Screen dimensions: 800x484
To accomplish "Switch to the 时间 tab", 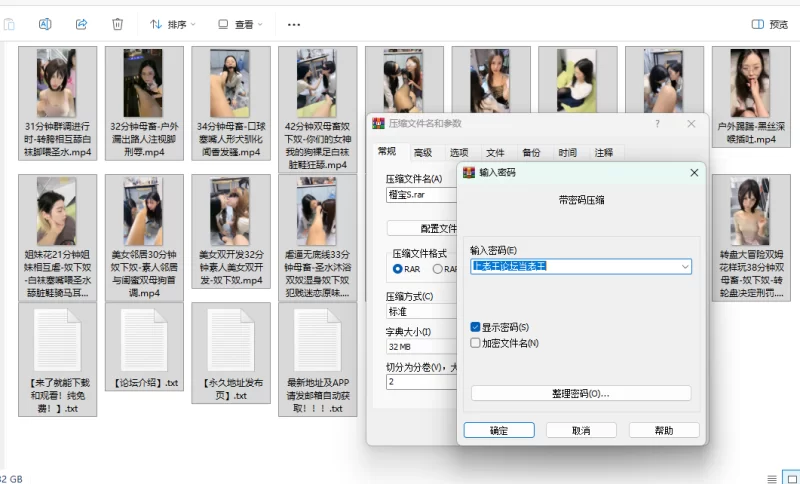I will click(567, 152).
